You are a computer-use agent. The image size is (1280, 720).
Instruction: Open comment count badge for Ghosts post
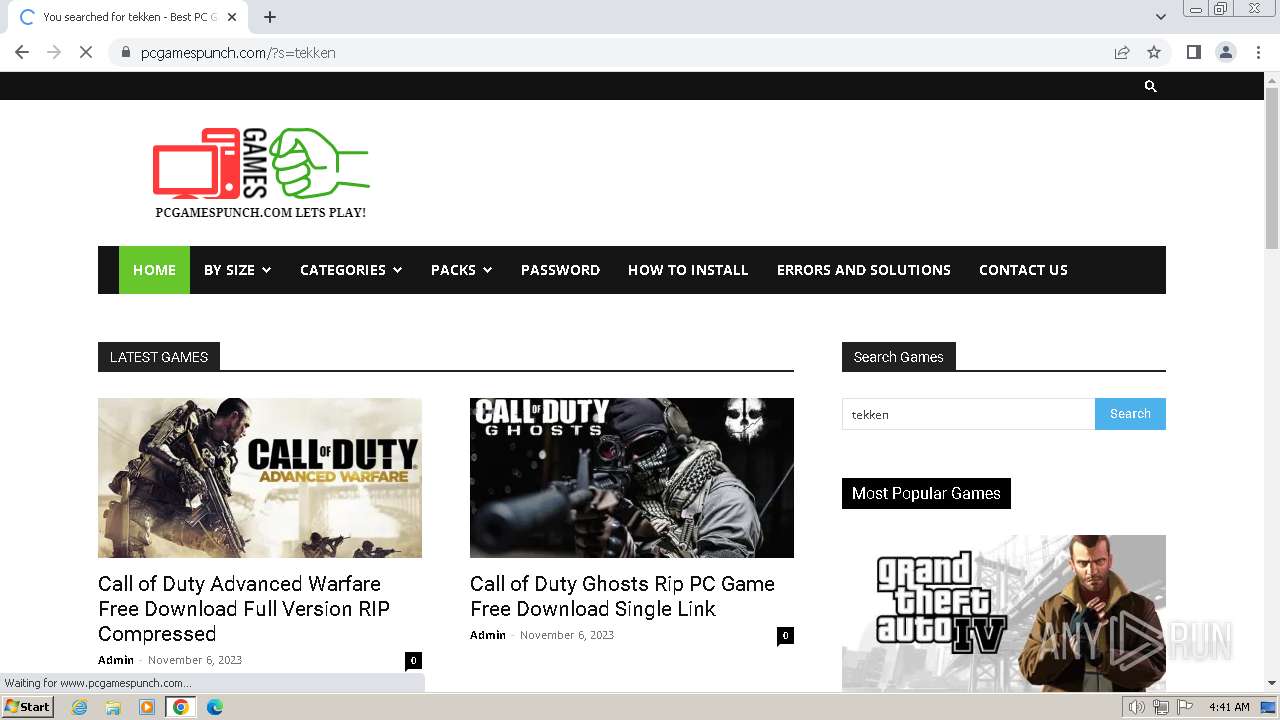785,635
